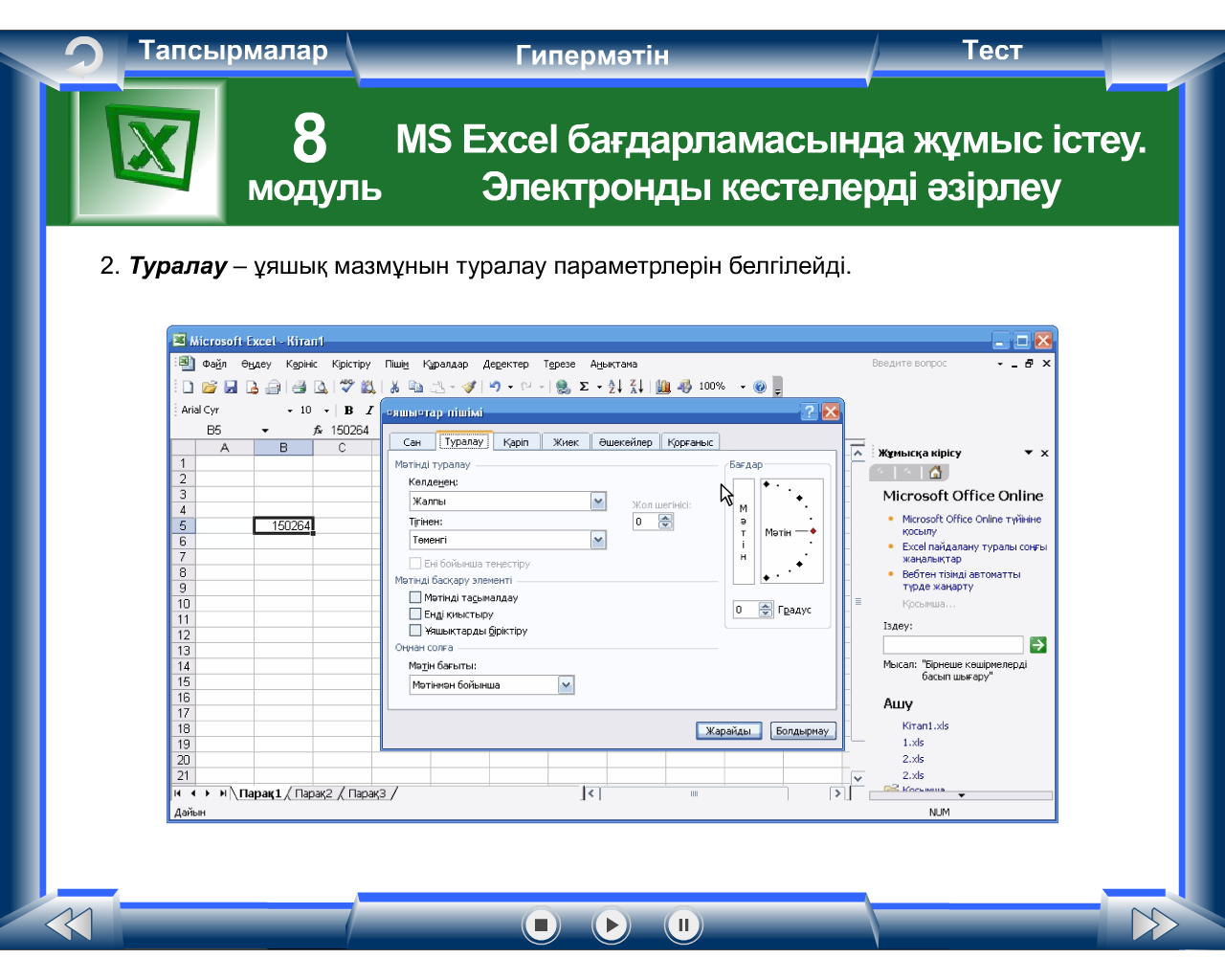Image resolution: width=1225 pixels, height=980 pixels.
Task: Open the Тапсырмалар section
Action: click(x=234, y=51)
